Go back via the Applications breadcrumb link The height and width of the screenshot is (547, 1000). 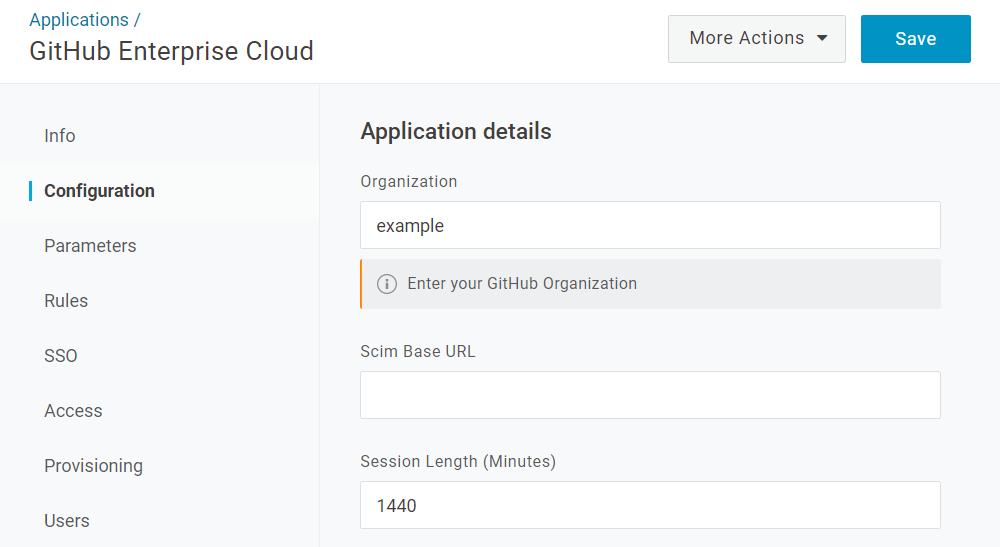tap(79, 20)
